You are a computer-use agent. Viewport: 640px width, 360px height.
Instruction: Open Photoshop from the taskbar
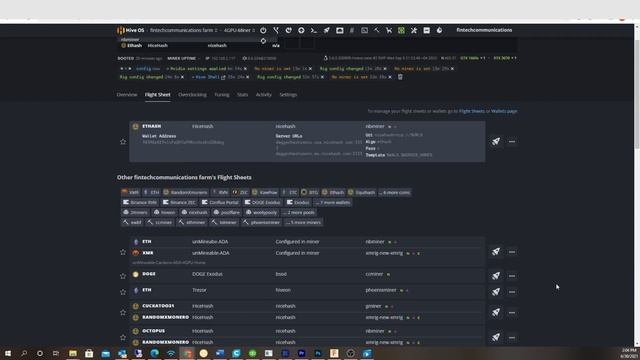tap(318, 353)
